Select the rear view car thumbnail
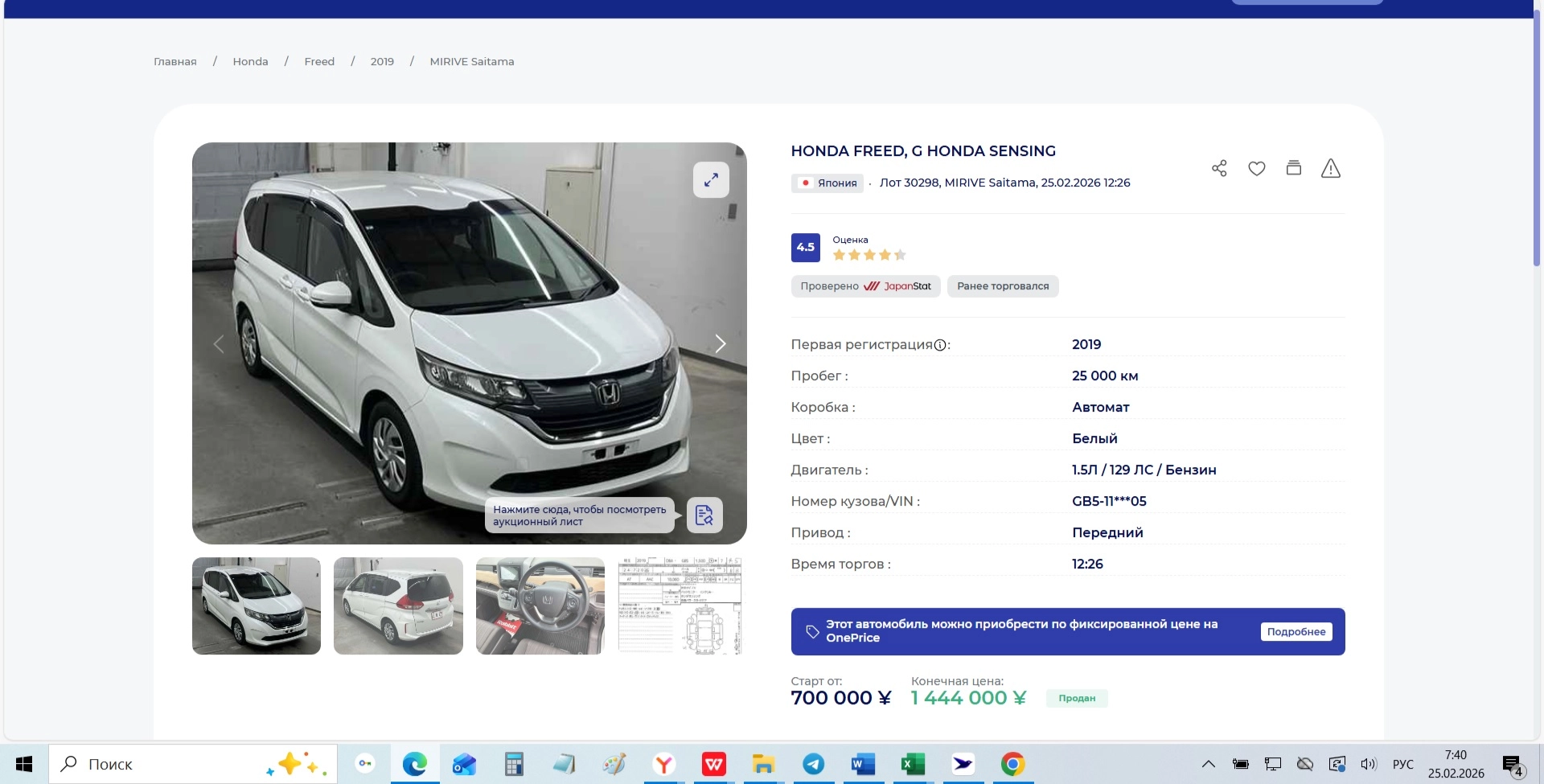This screenshot has height=784, width=1544. [398, 605]
